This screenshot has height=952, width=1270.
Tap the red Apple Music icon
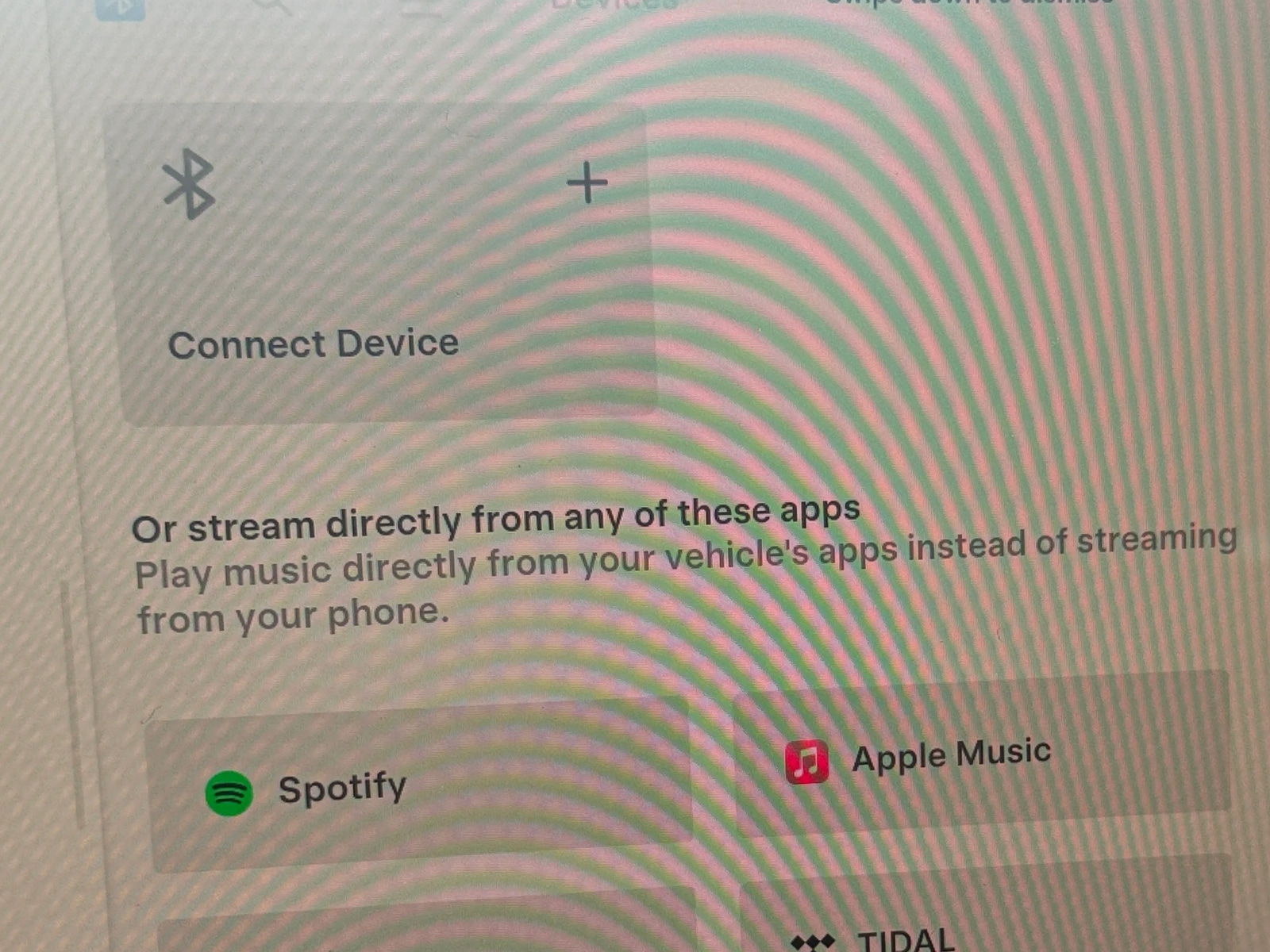pos(806,762)
